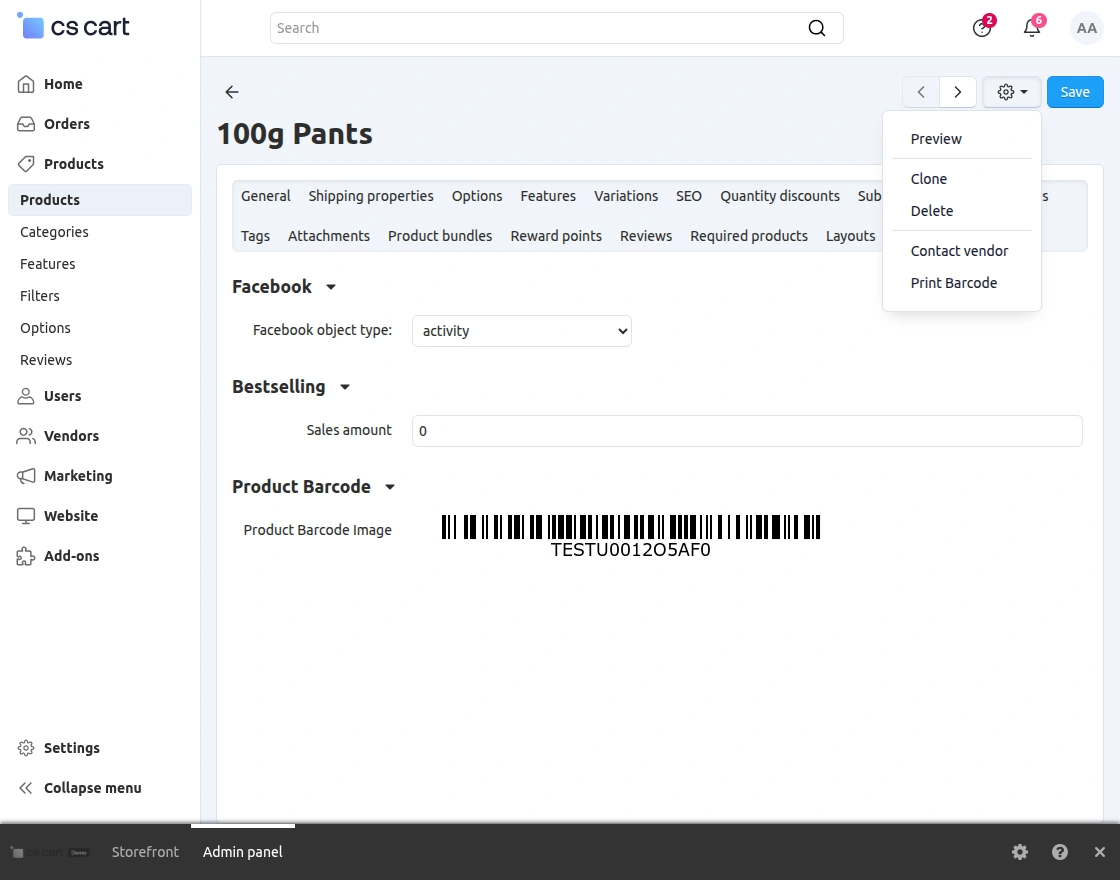1120x880 pixels.
Task: Click bottom bar question mark help icon
Action: (1060, 852)
